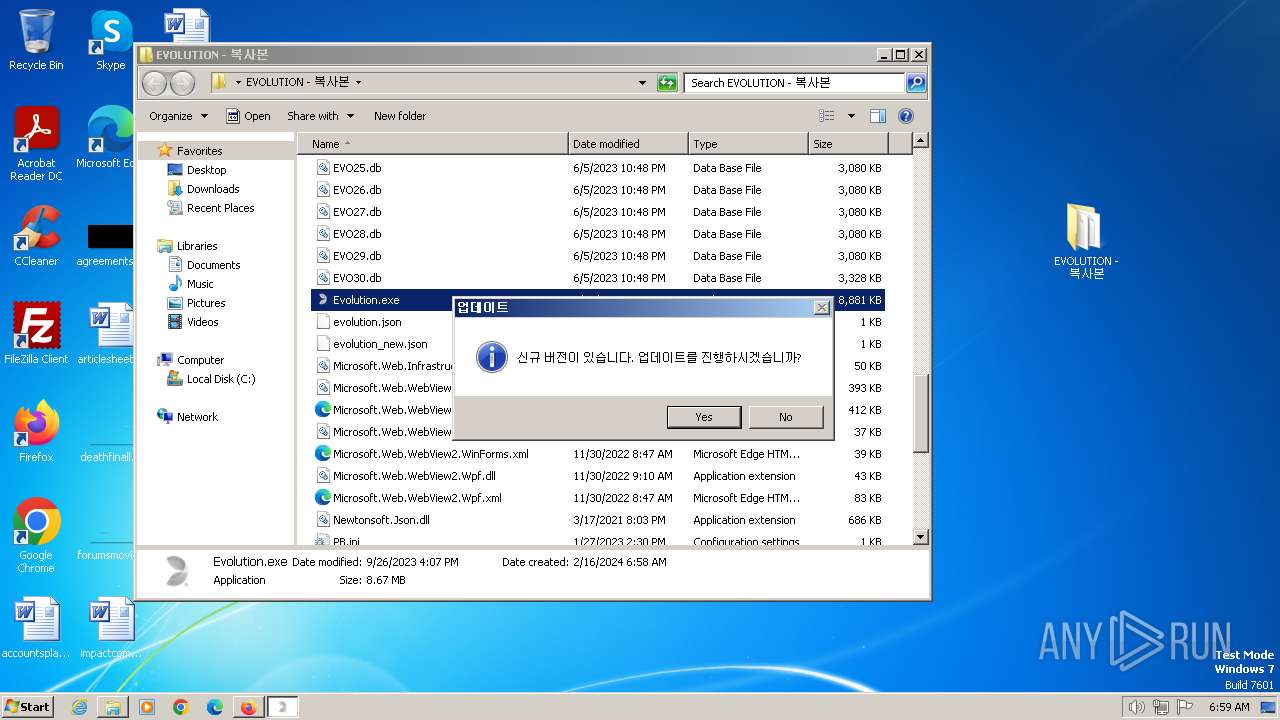Sort by the Type column header

pyautogui.click(x=748, y=144)
